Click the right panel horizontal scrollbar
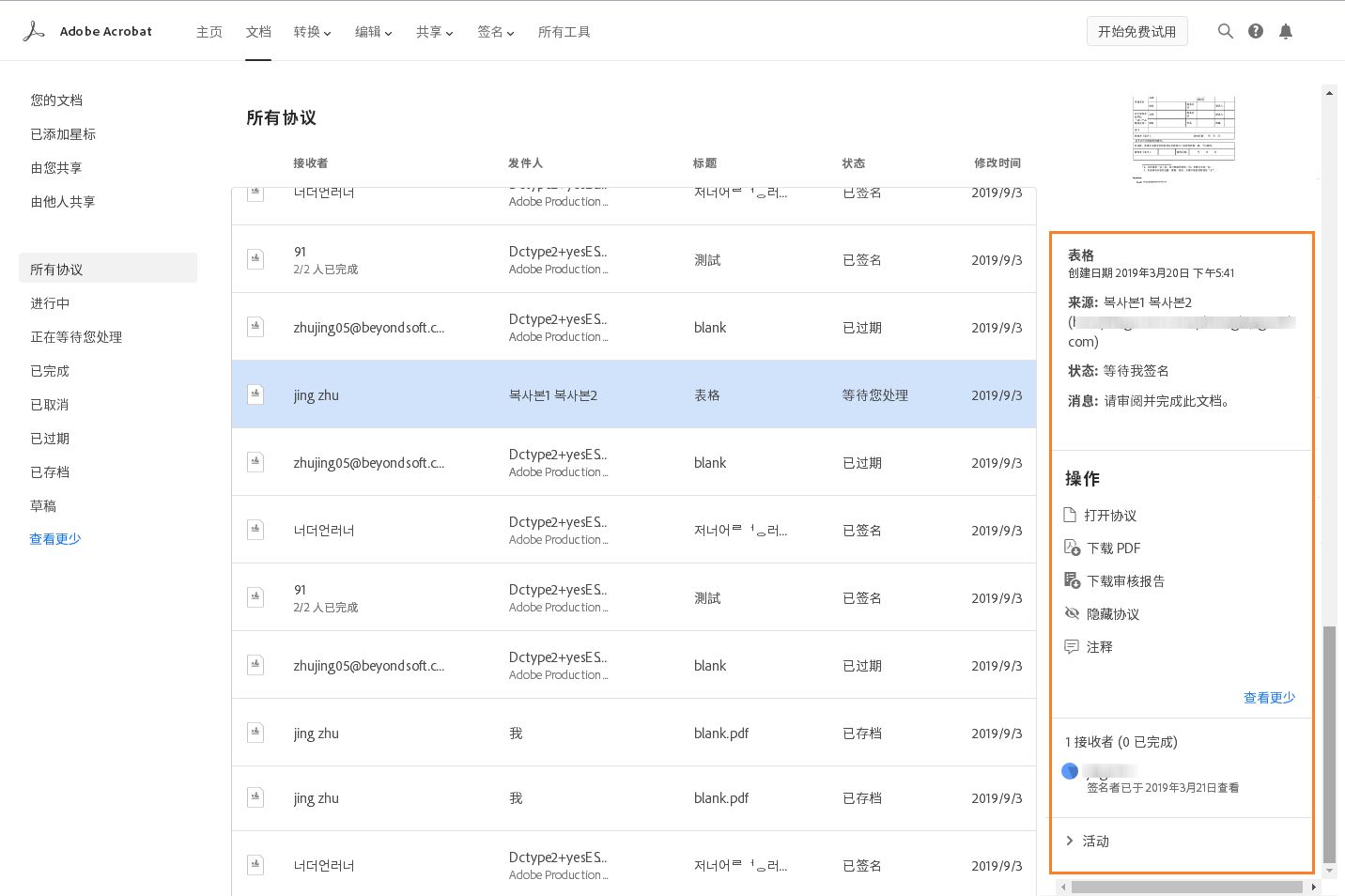The height and width of the screenshot is (896, 1345). click(1187, 887)
